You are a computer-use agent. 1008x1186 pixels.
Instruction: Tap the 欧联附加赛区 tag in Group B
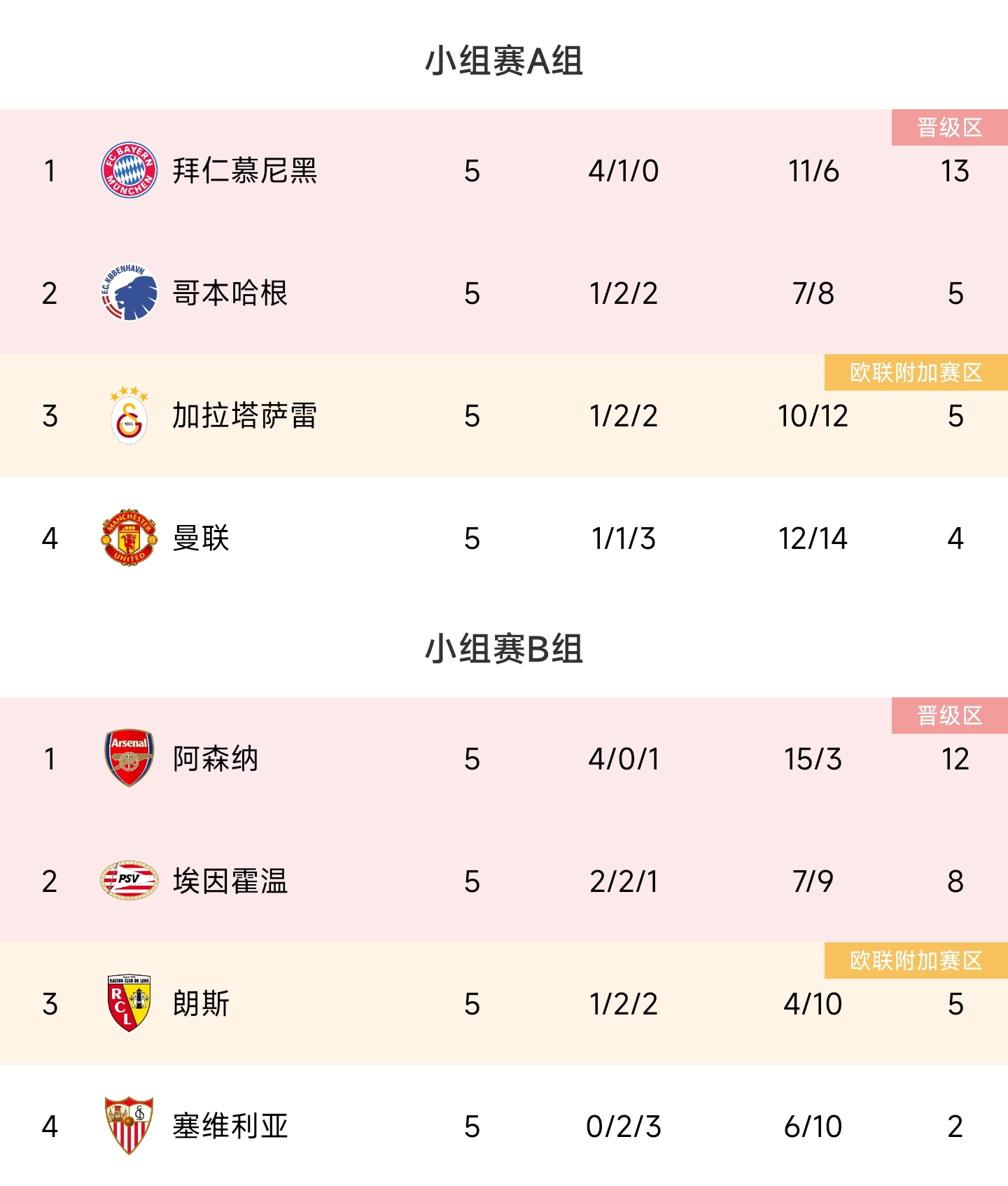916,961
